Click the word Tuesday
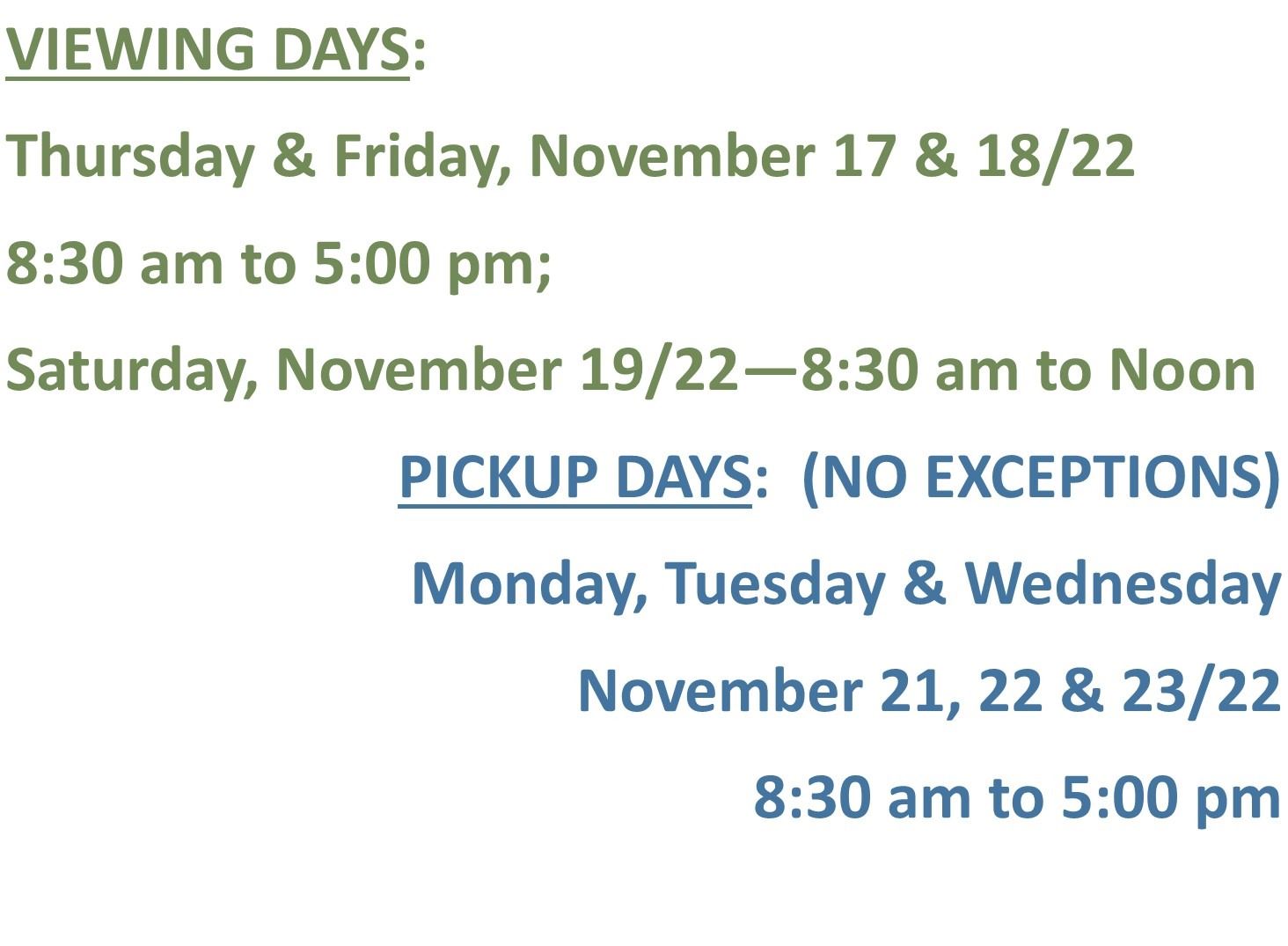1288x946 pixels. (x=774, y=584)
